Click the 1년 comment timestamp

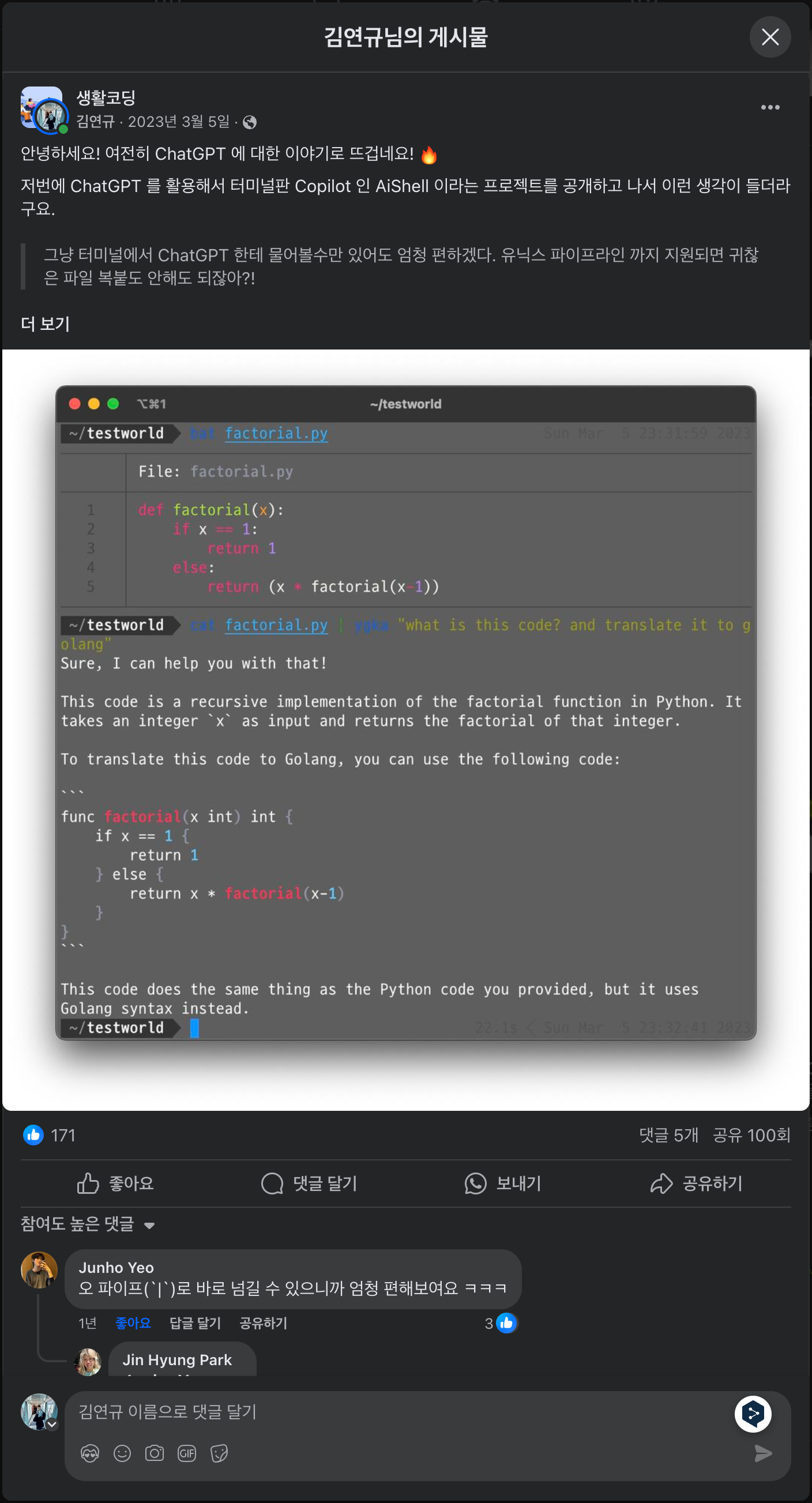click(88, 1323)
